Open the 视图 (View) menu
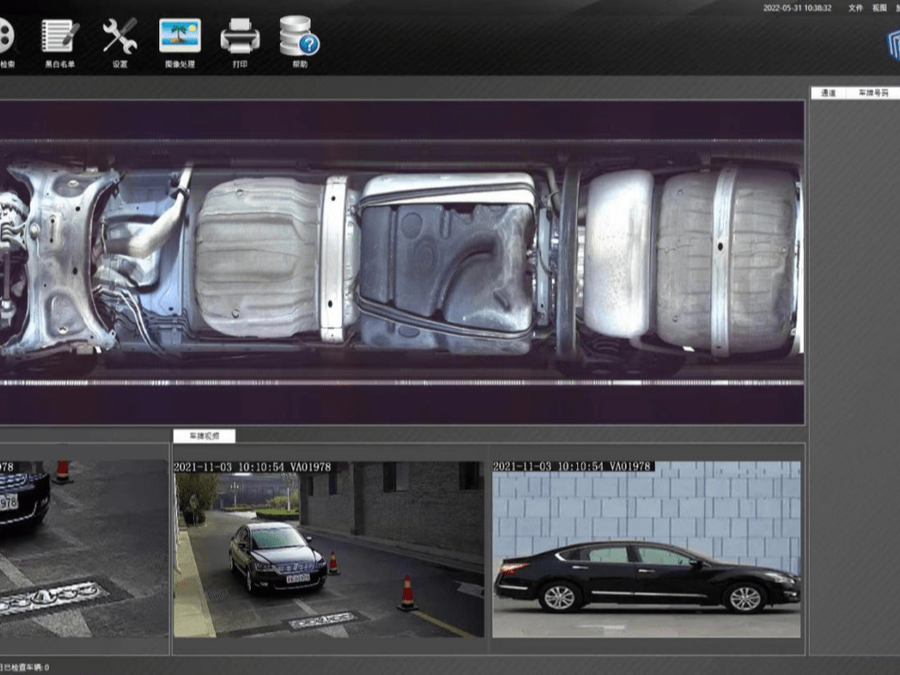This screenshot has width=900, height=675. pyautogui.click(x=879, y=8)
